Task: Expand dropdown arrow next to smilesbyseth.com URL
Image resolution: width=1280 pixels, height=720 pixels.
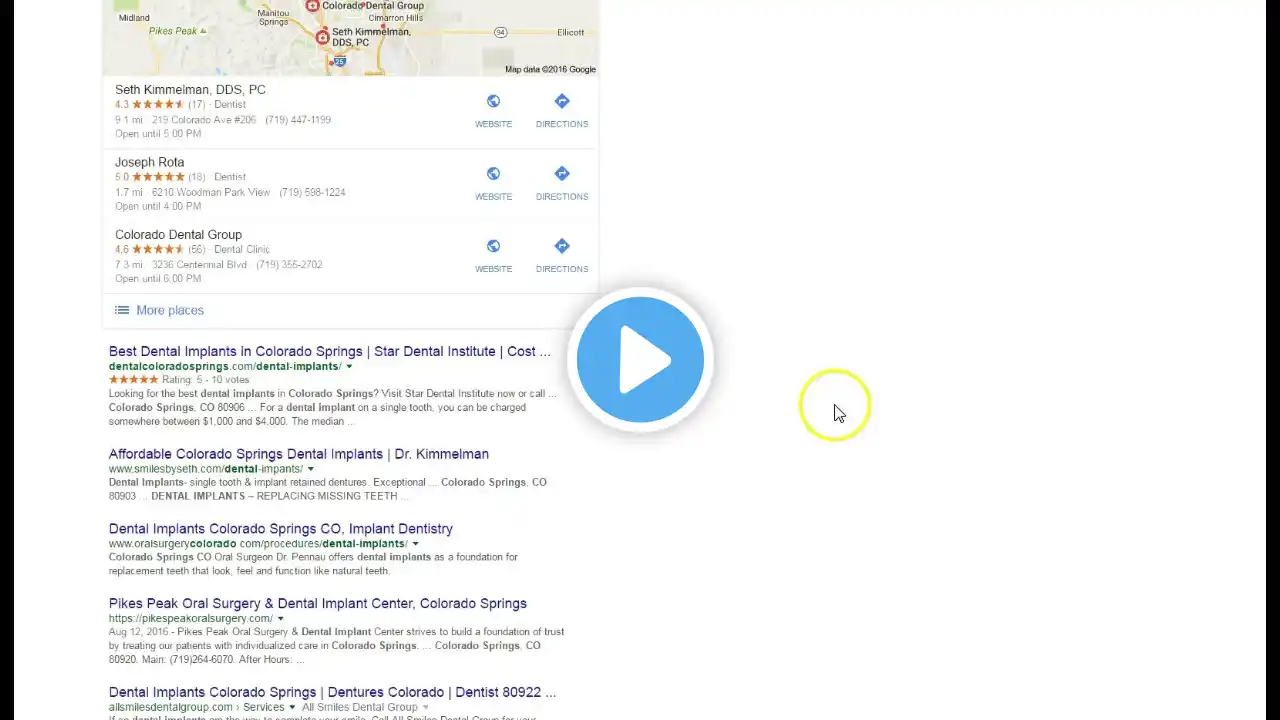Action: point(311,469)
